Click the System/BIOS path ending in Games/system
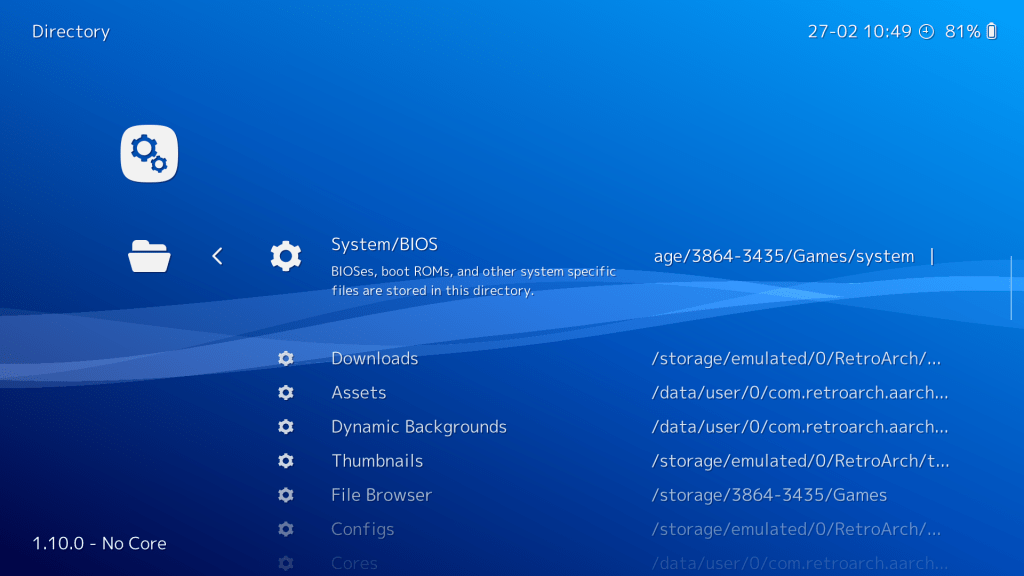 [x=784, y=256]
